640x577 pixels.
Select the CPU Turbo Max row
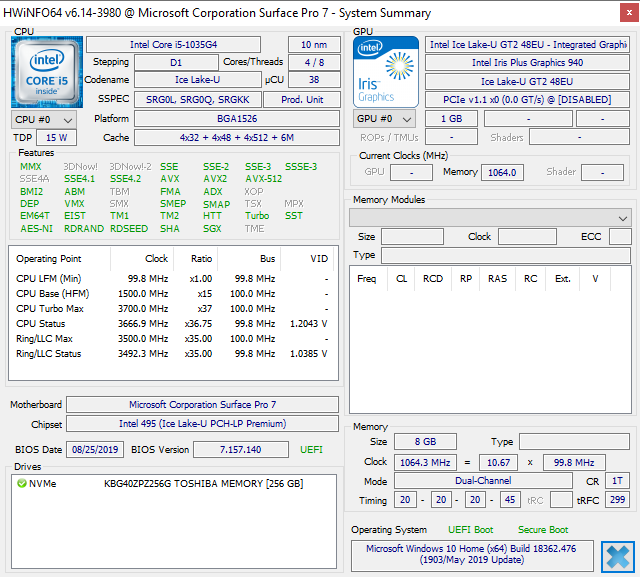pyautogui.click(x=170, y=309)
